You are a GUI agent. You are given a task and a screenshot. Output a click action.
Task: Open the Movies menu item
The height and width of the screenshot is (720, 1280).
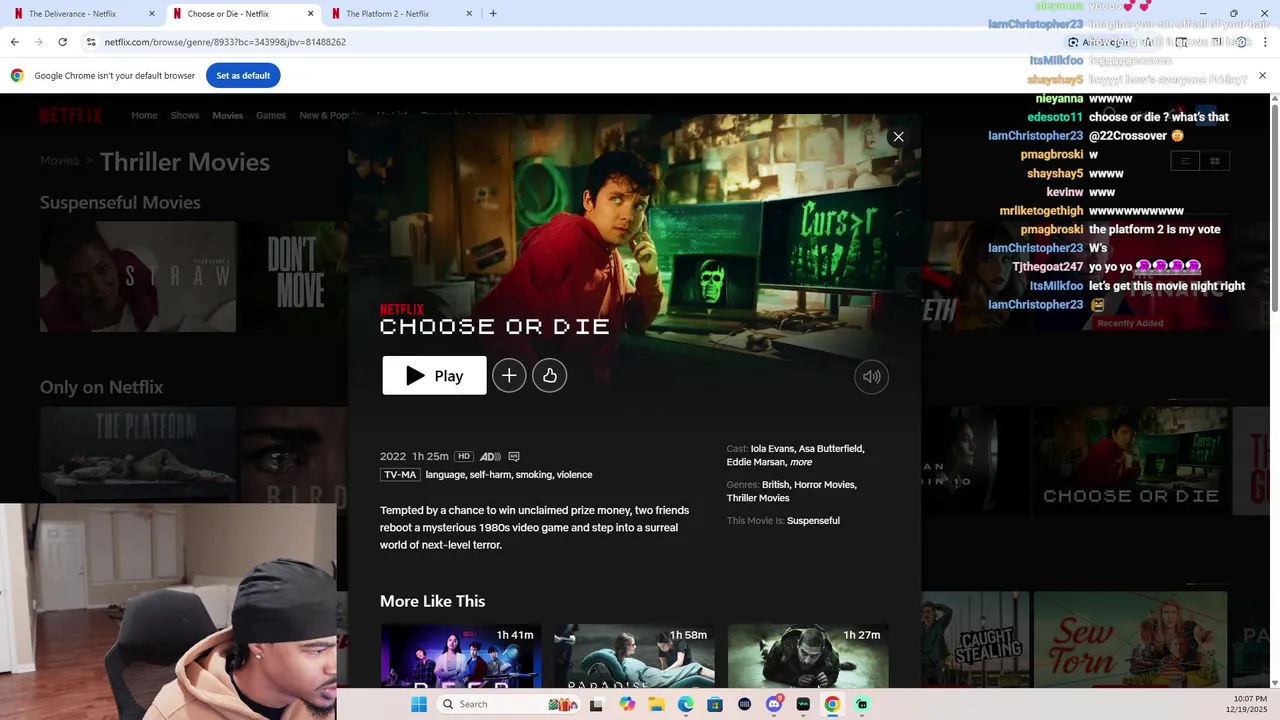point(227,115)
